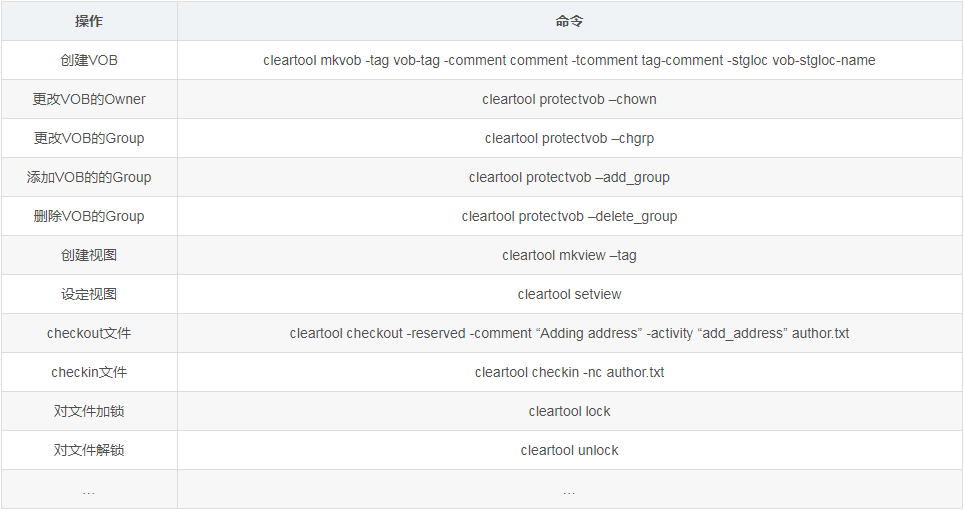Click the cleartool lock command
Screen dimensions: 964x510
[x=569, y=411]
